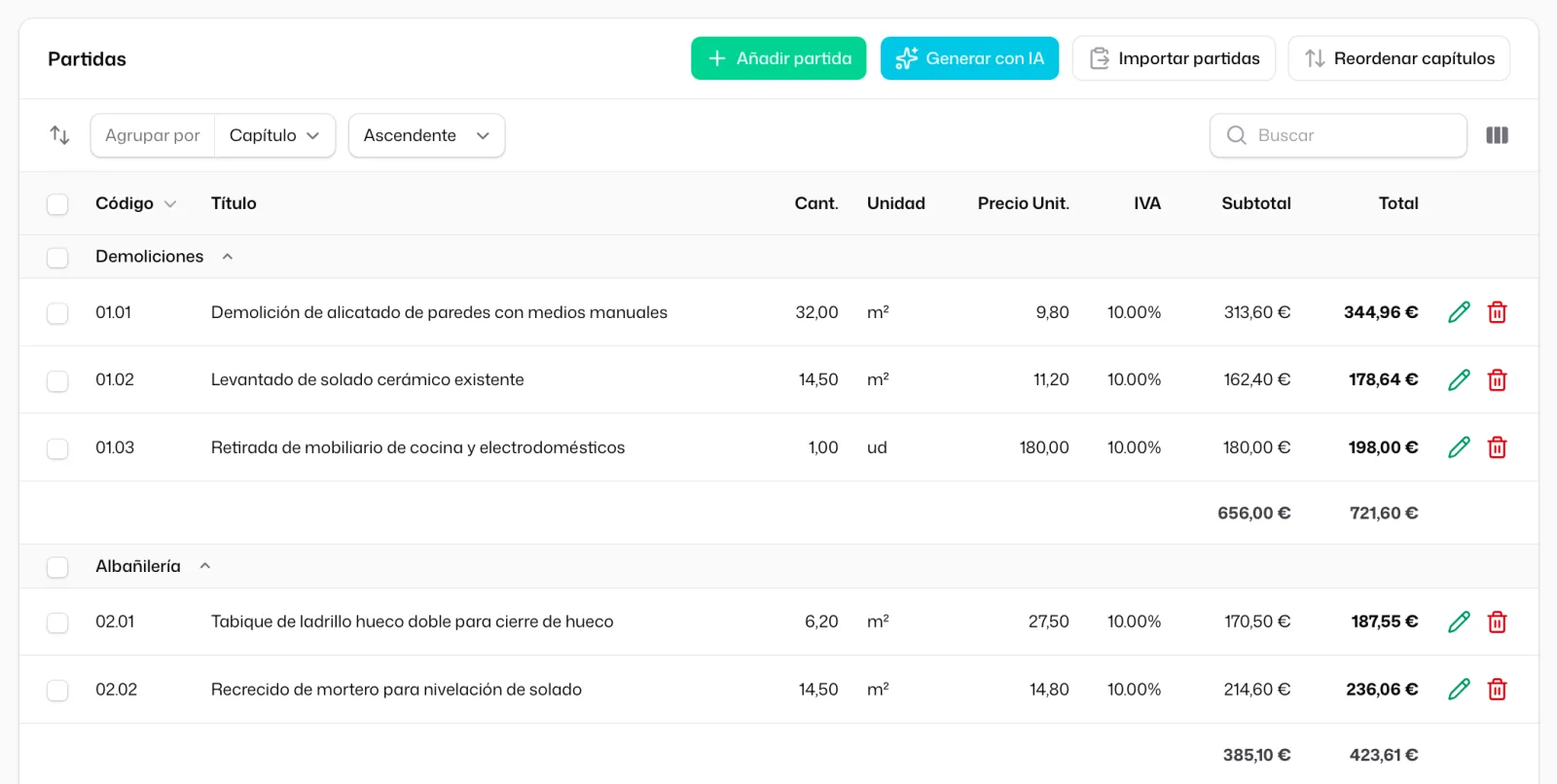Click the 423,61 € Albañilería total
This screenshot has height=784, width=1557.
coord(1384,755)
